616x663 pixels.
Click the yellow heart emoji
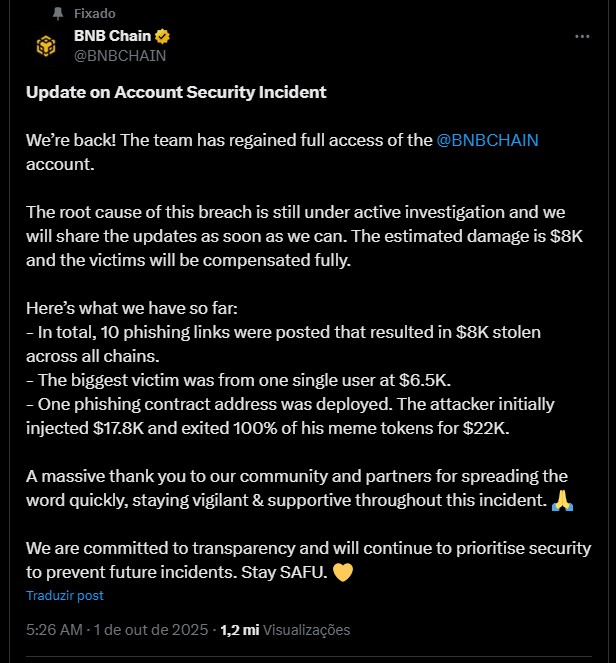coord(342,575)
